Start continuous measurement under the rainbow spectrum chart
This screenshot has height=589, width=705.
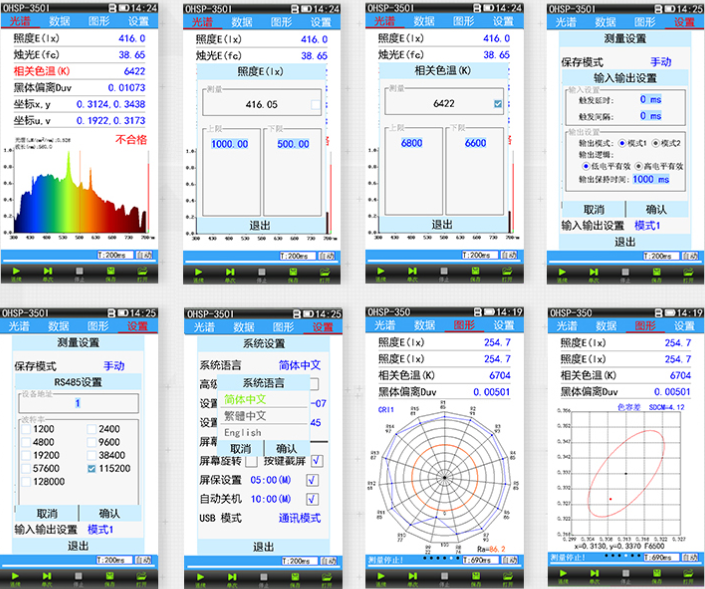17,272
